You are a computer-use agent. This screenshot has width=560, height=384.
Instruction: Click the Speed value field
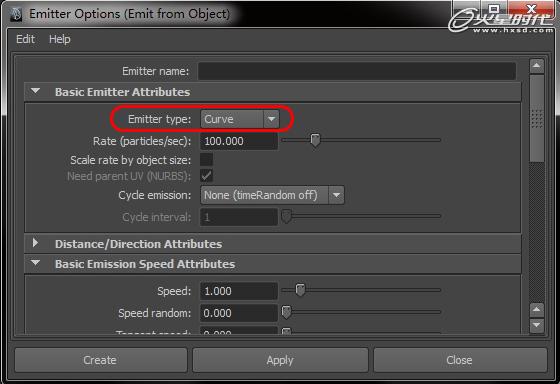pyautogui.click(x=239, y=291)
